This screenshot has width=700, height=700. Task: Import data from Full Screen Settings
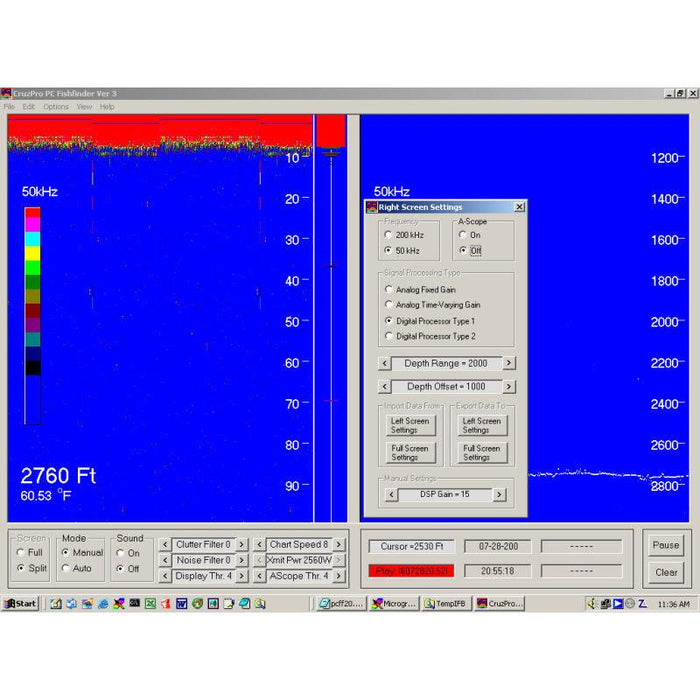[x=410, y=453]
